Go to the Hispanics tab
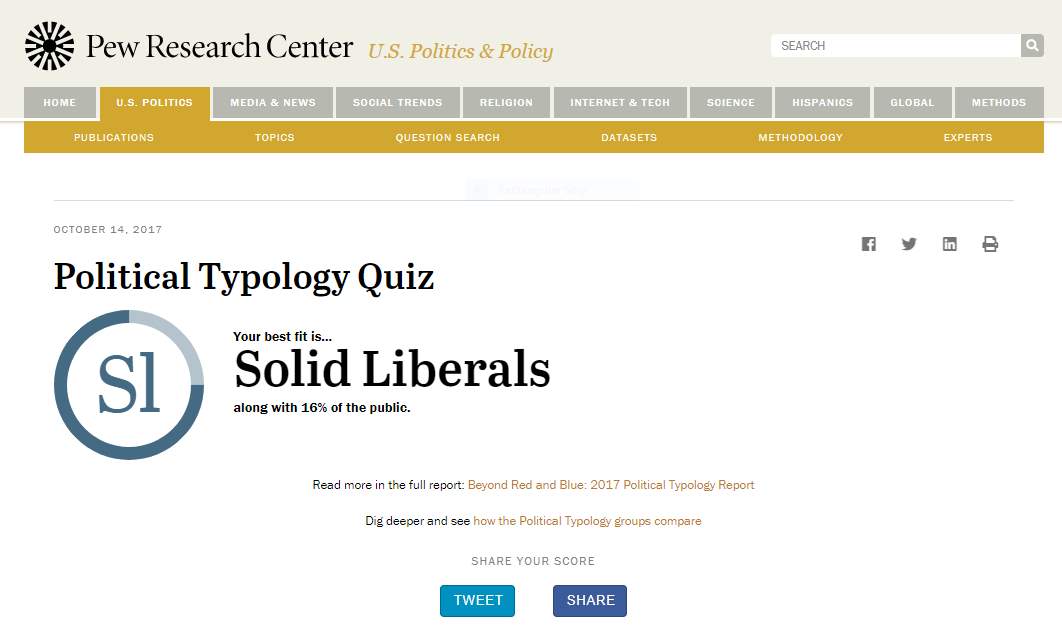1062x633 pixels. (x=822, y=102)
